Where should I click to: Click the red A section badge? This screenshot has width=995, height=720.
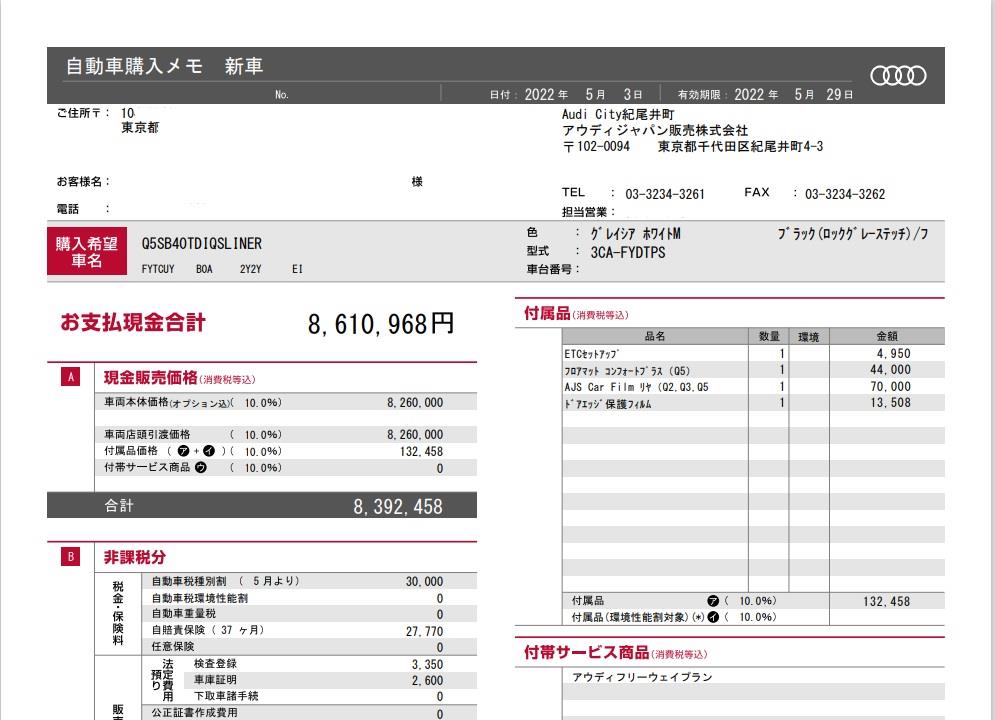pos(70,377)
